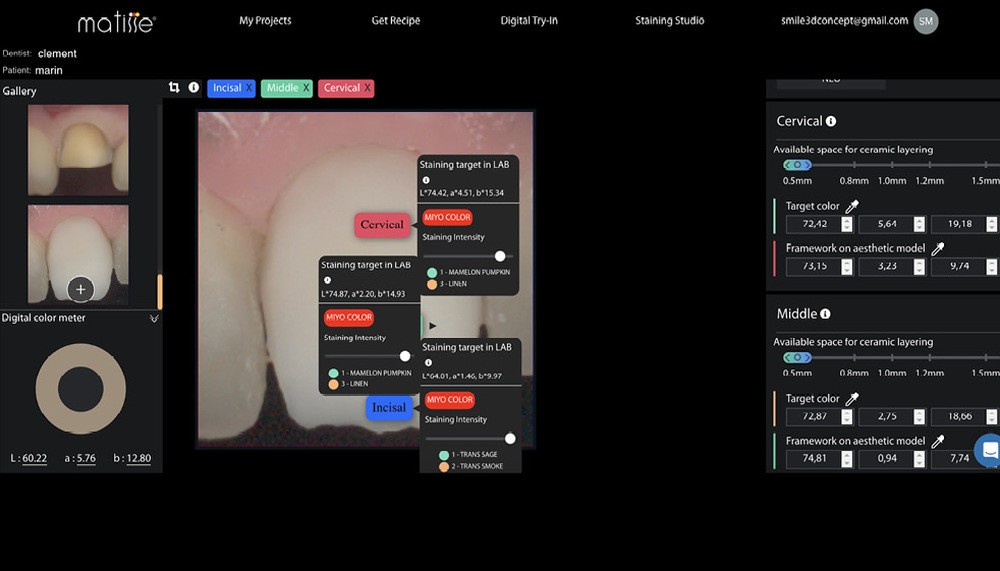Use eyedropper for Cervical framework color
Image resolution: width=1000 pixels, height=571 pixels.
pos(938,249)
